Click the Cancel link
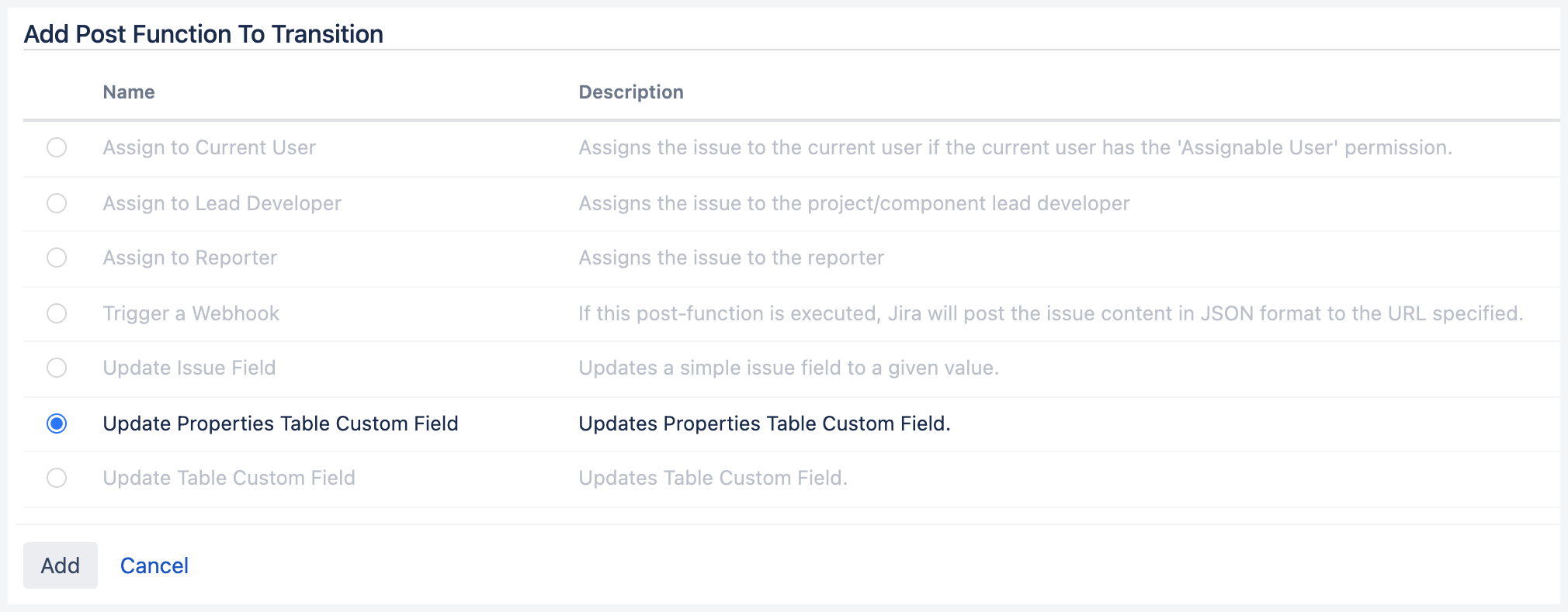1568x612 pixels. click(x=154, y=565)
